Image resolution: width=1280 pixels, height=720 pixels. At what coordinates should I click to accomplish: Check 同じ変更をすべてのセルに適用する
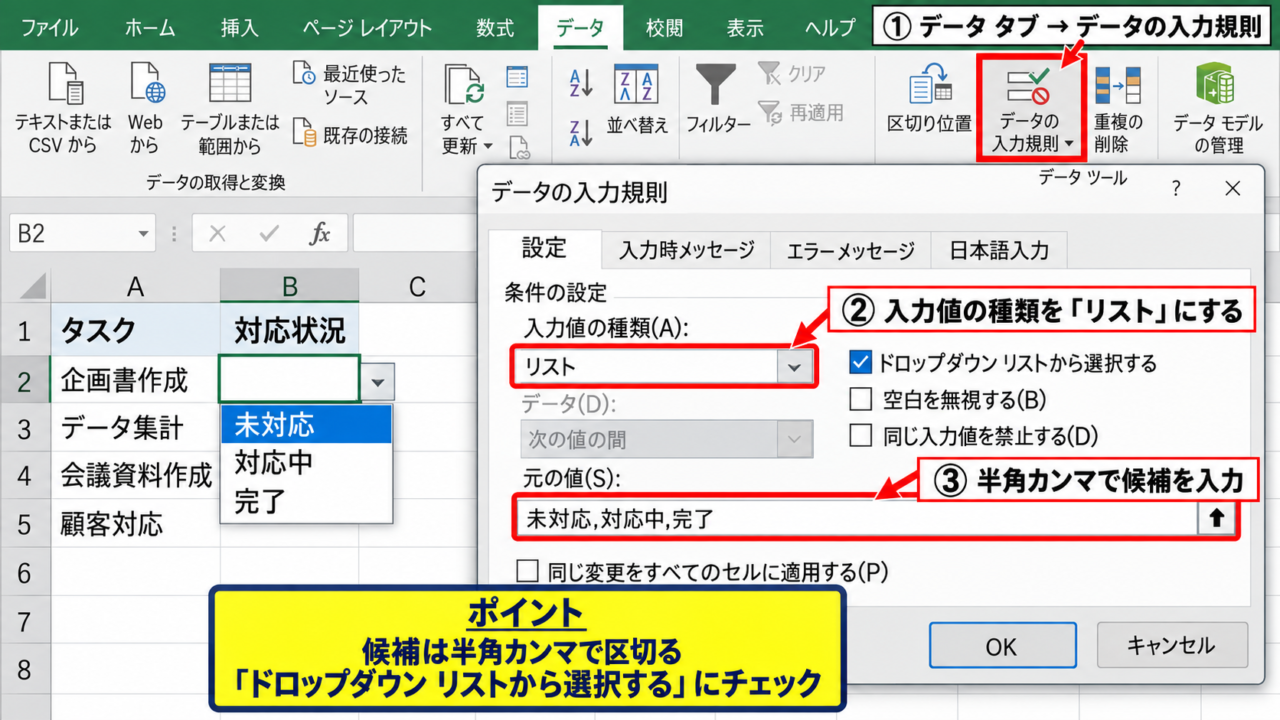coord(528,572)
